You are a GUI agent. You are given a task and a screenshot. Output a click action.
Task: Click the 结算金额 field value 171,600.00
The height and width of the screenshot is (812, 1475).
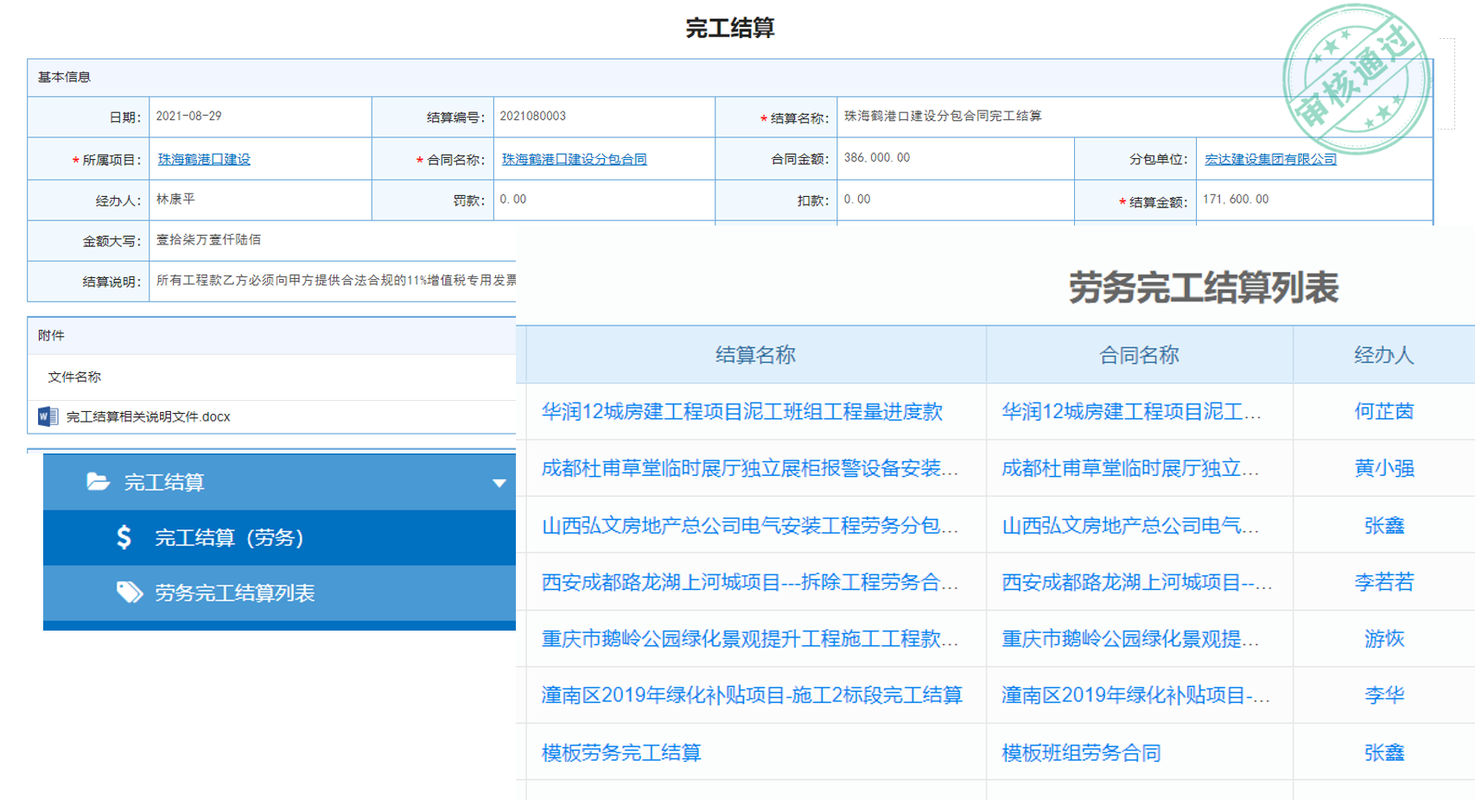[x=1236, y=200]
